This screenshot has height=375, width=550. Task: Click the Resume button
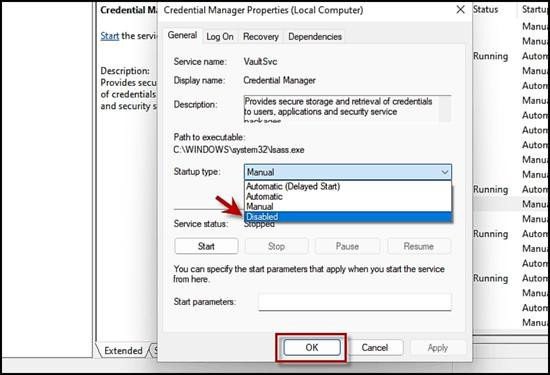[419, 246]
